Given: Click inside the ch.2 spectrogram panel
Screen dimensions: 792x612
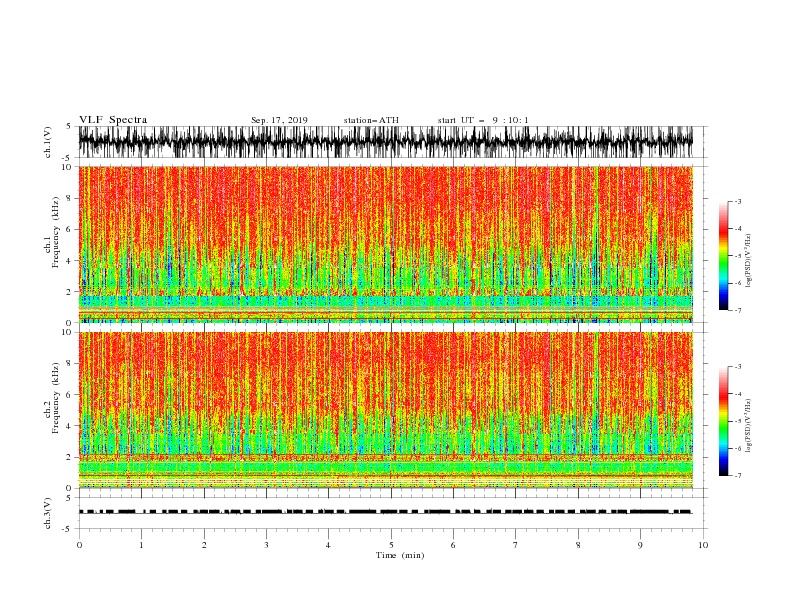Looking at the screenshot, I should 385,410.
